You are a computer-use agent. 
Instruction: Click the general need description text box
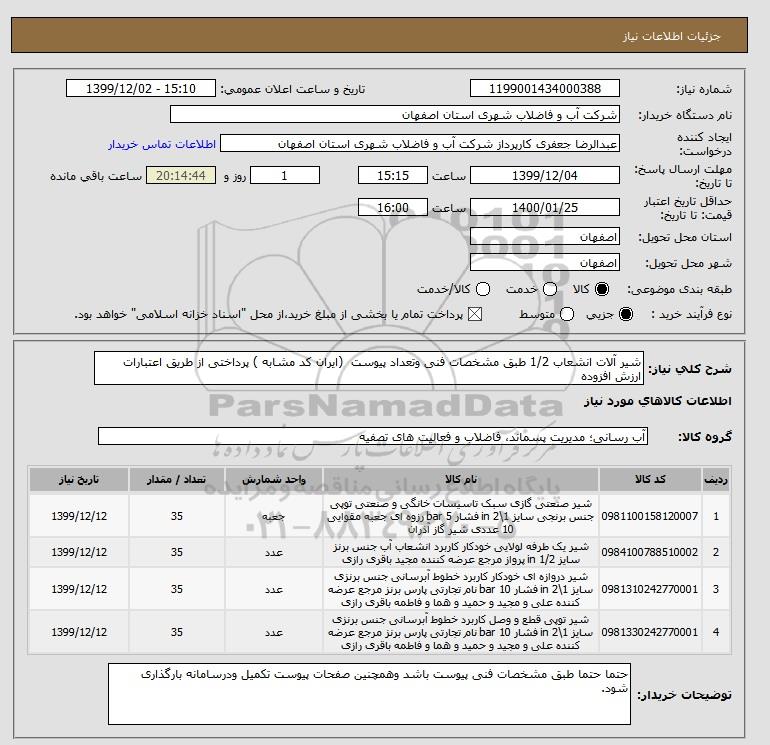point(369,368)
